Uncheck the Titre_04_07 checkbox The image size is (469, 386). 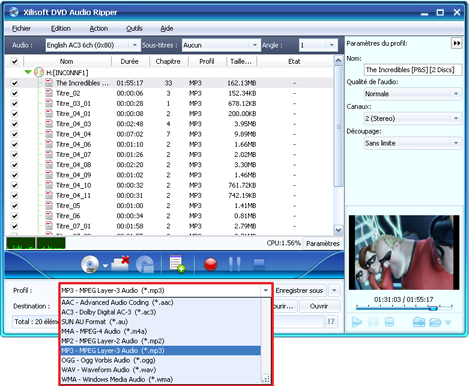tap(14, 155)
